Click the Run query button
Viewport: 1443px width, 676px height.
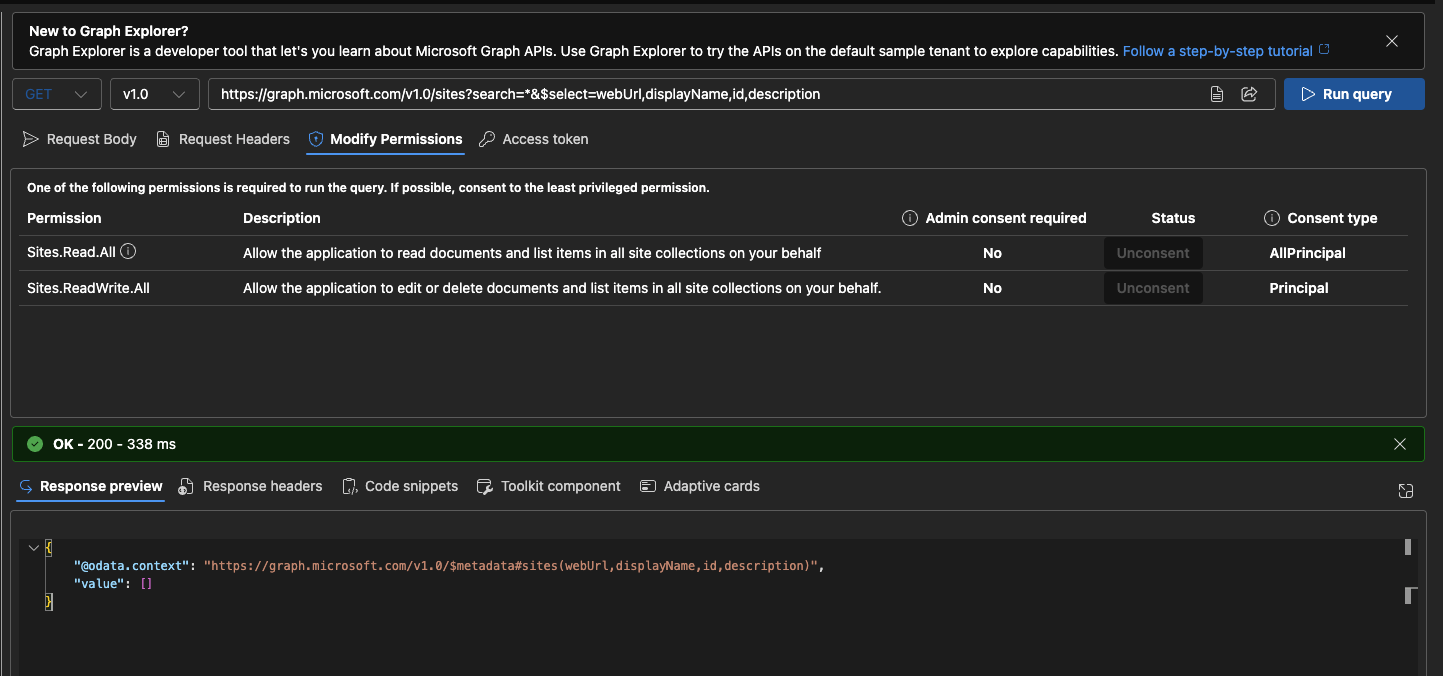point(1354,94)
